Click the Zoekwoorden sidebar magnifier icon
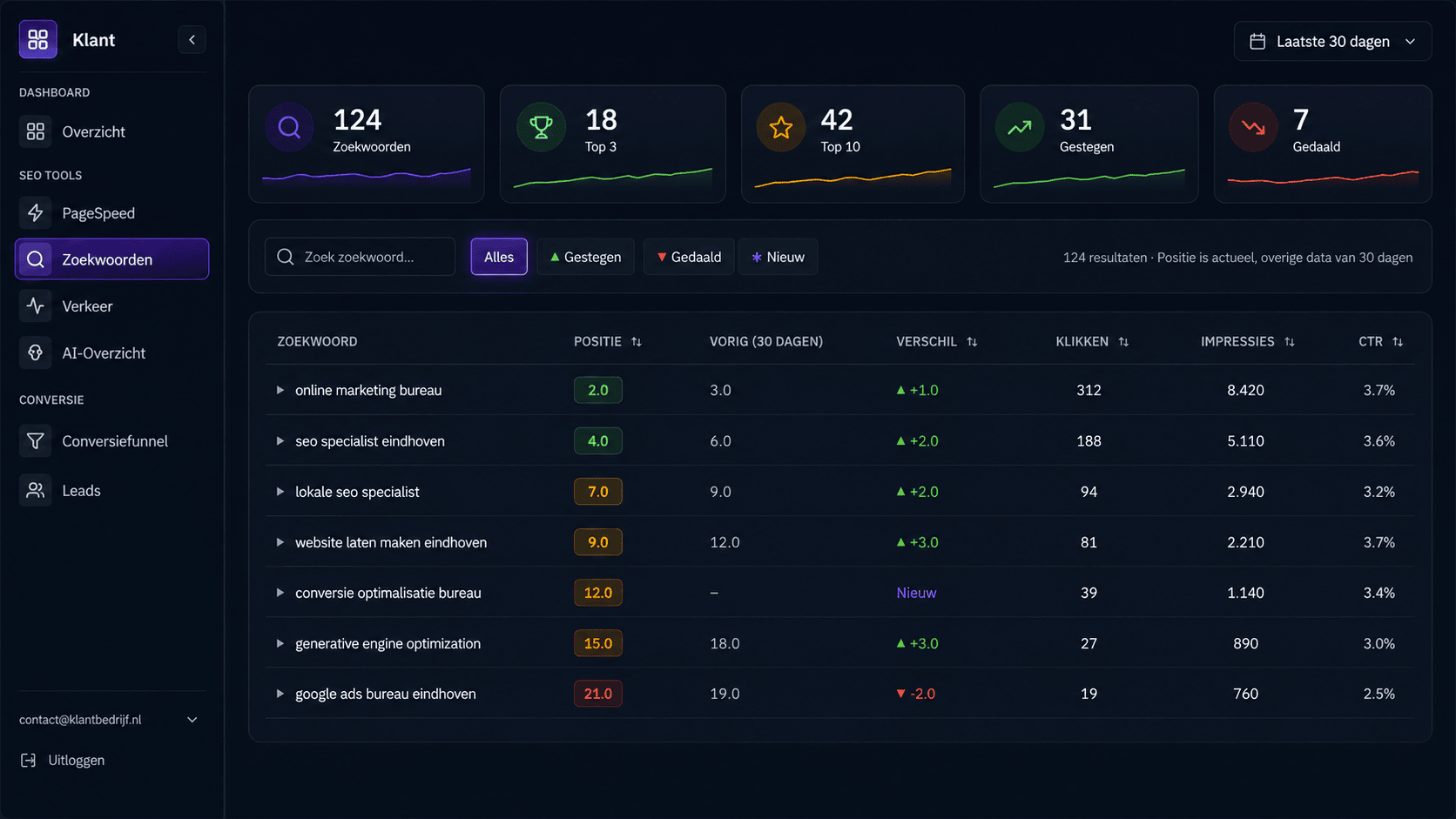The image size is (1456, 819). point(35,259)
